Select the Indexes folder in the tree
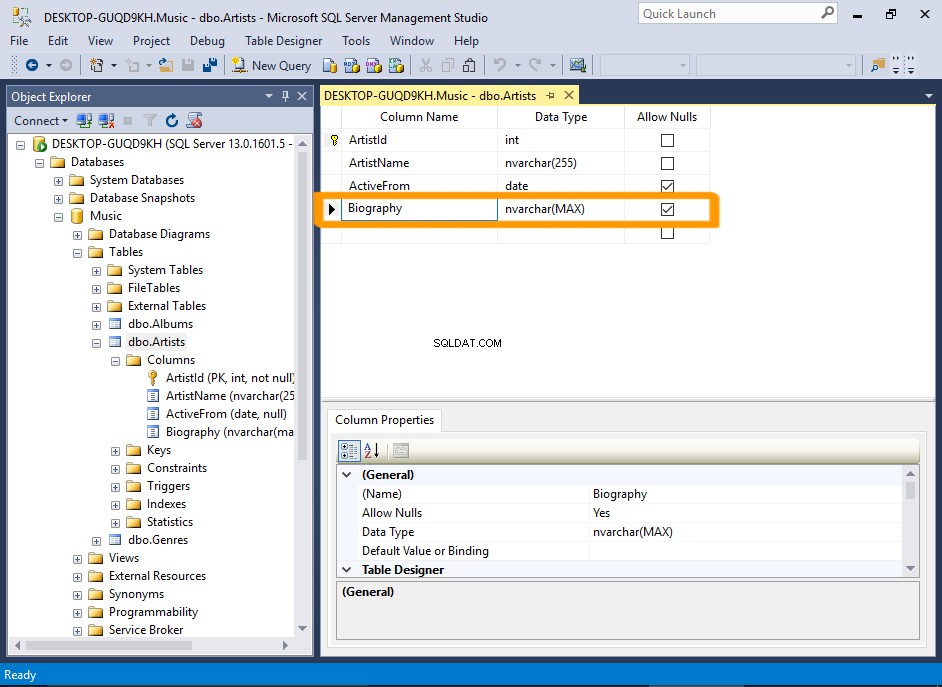The width and height of the screenshot is (942, 687). [x=166, y=504]
